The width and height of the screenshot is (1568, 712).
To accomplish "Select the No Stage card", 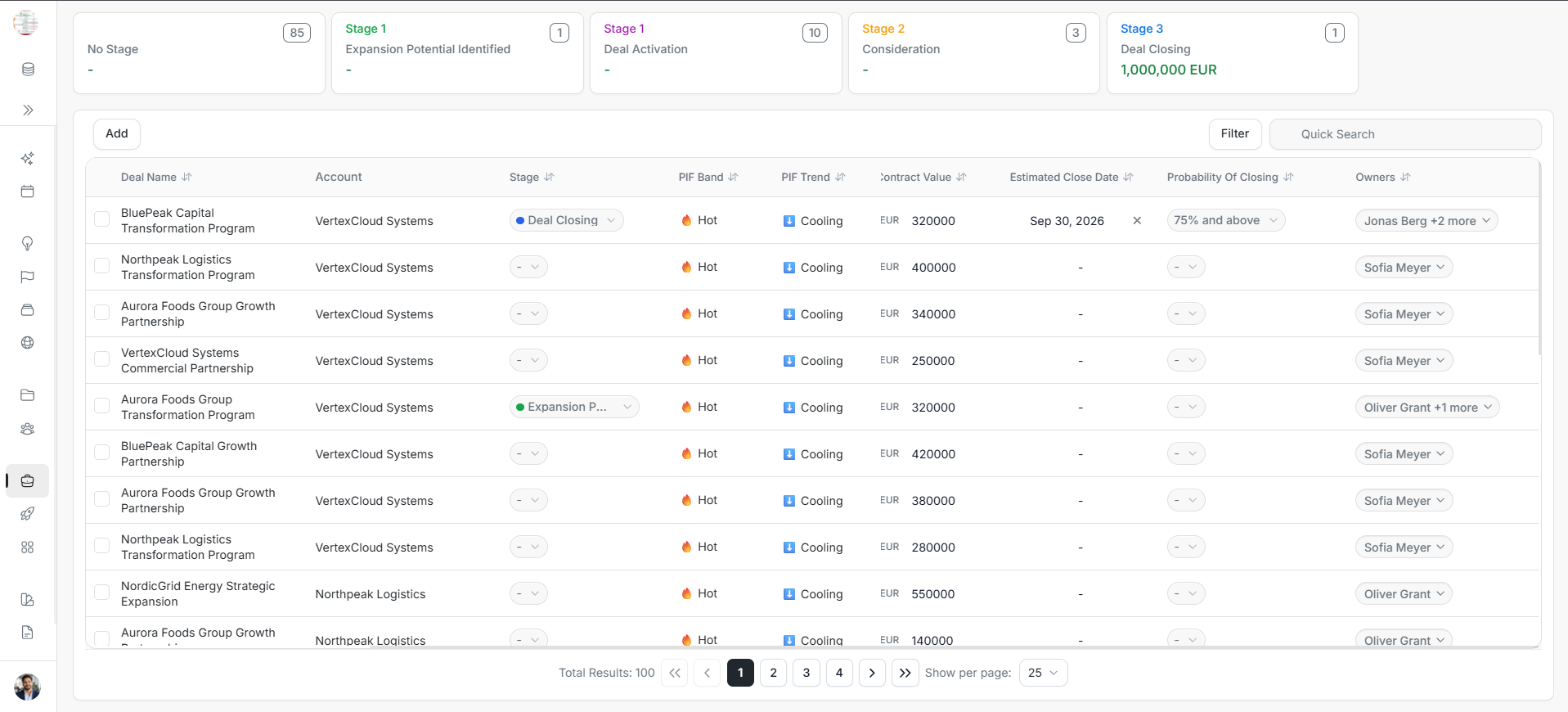I will click(200, 53).
